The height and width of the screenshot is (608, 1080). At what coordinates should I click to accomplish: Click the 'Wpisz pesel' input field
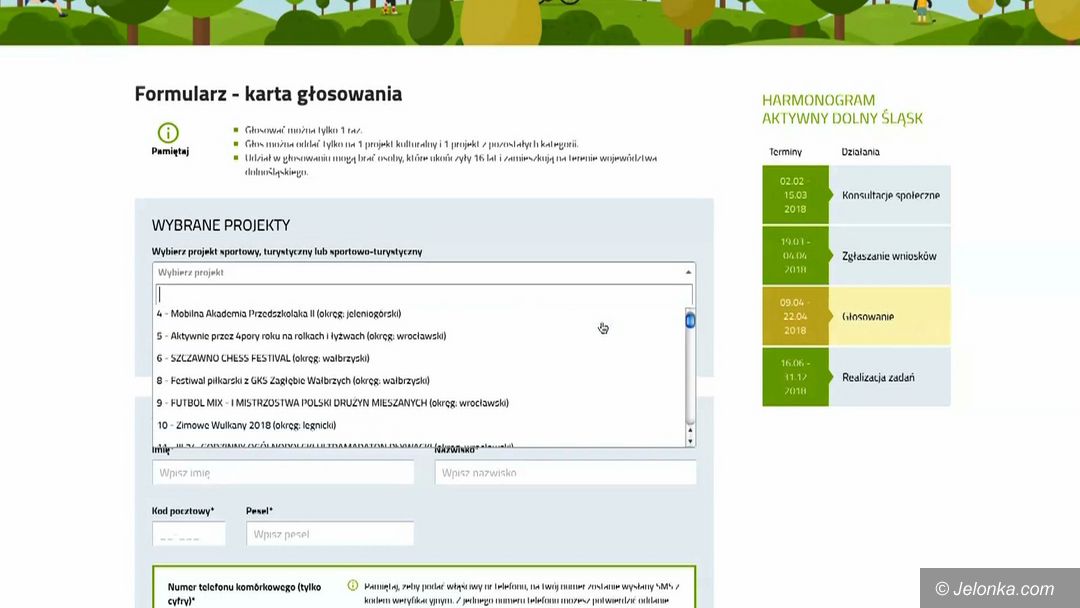(x=330, y=534)
